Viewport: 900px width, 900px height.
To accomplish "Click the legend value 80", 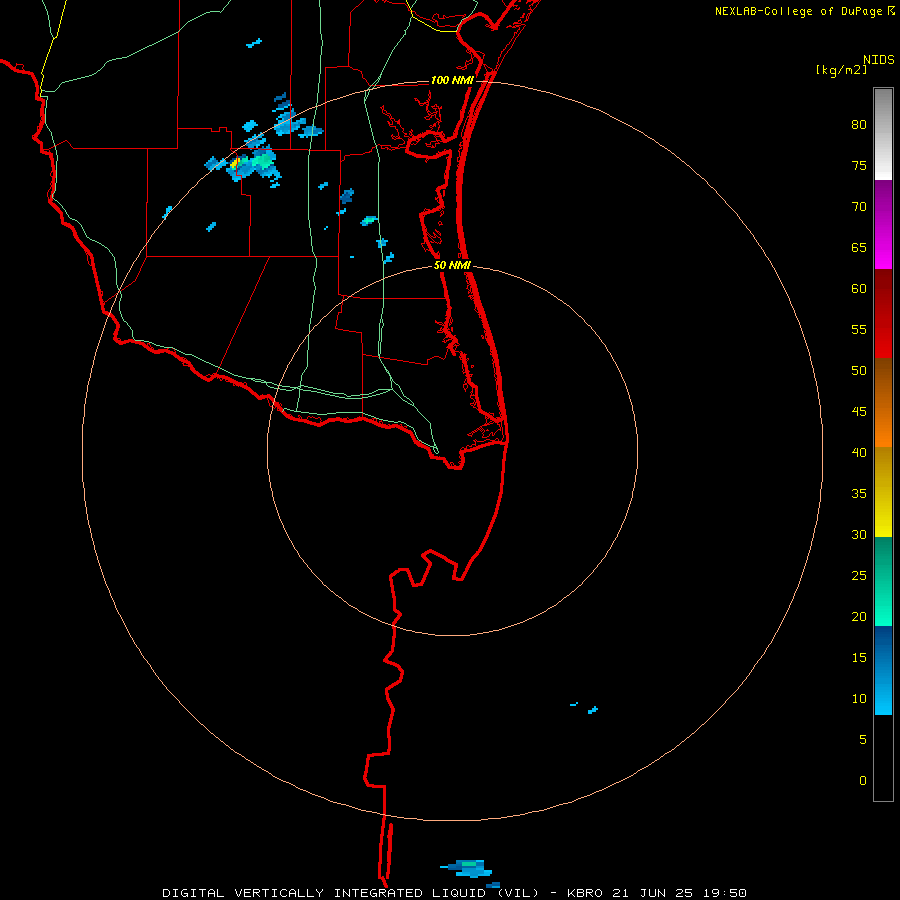I will 859,125.
